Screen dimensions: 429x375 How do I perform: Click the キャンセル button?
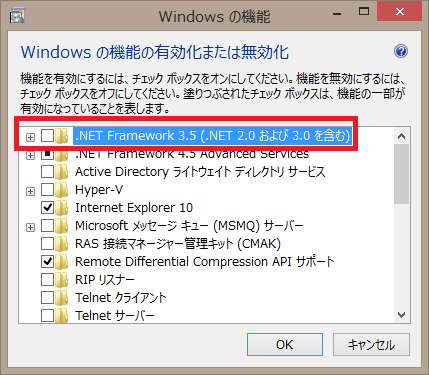(x=371, y=344)
